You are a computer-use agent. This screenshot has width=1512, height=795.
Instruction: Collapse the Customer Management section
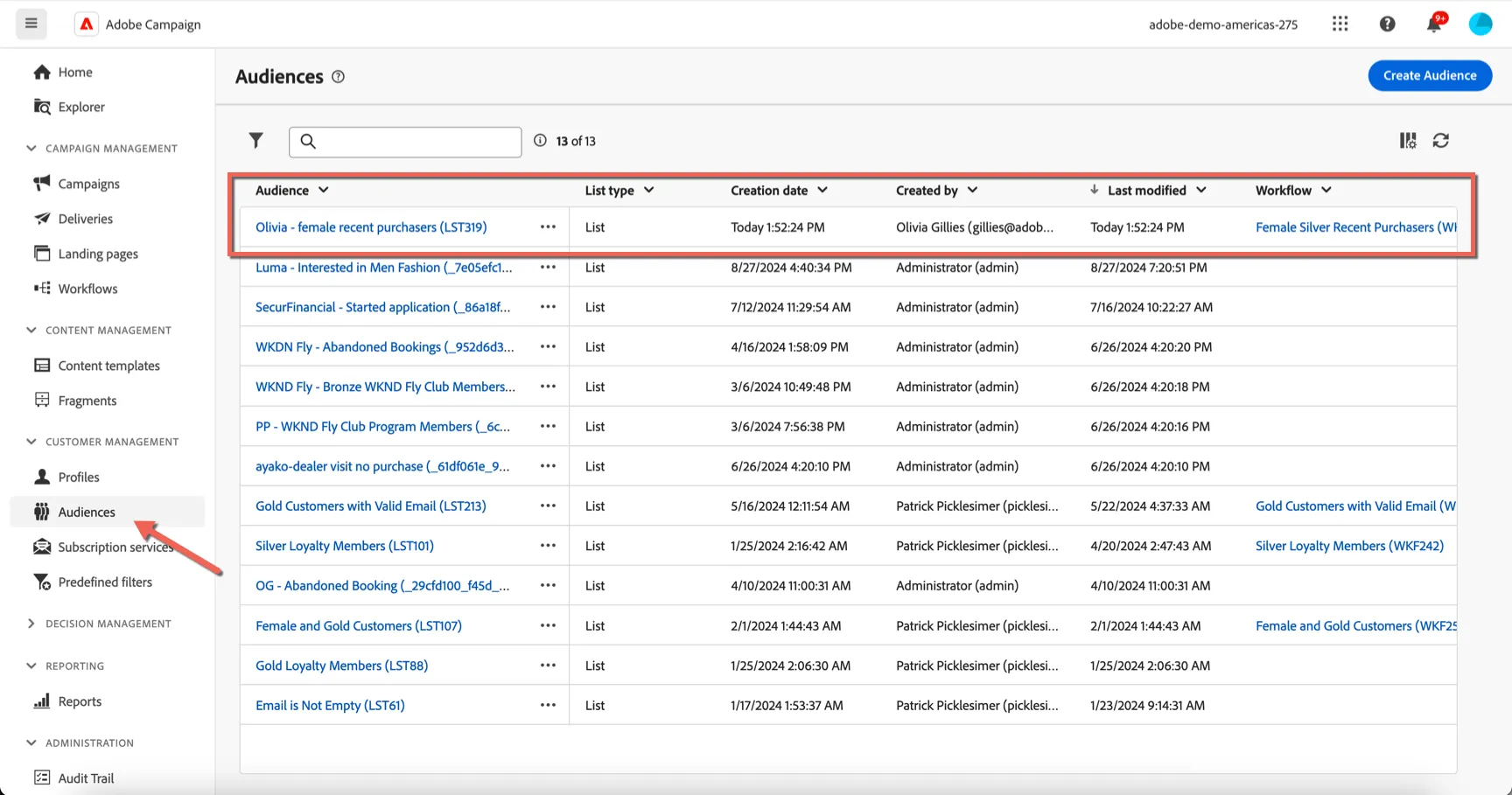(x=31, y=442)
